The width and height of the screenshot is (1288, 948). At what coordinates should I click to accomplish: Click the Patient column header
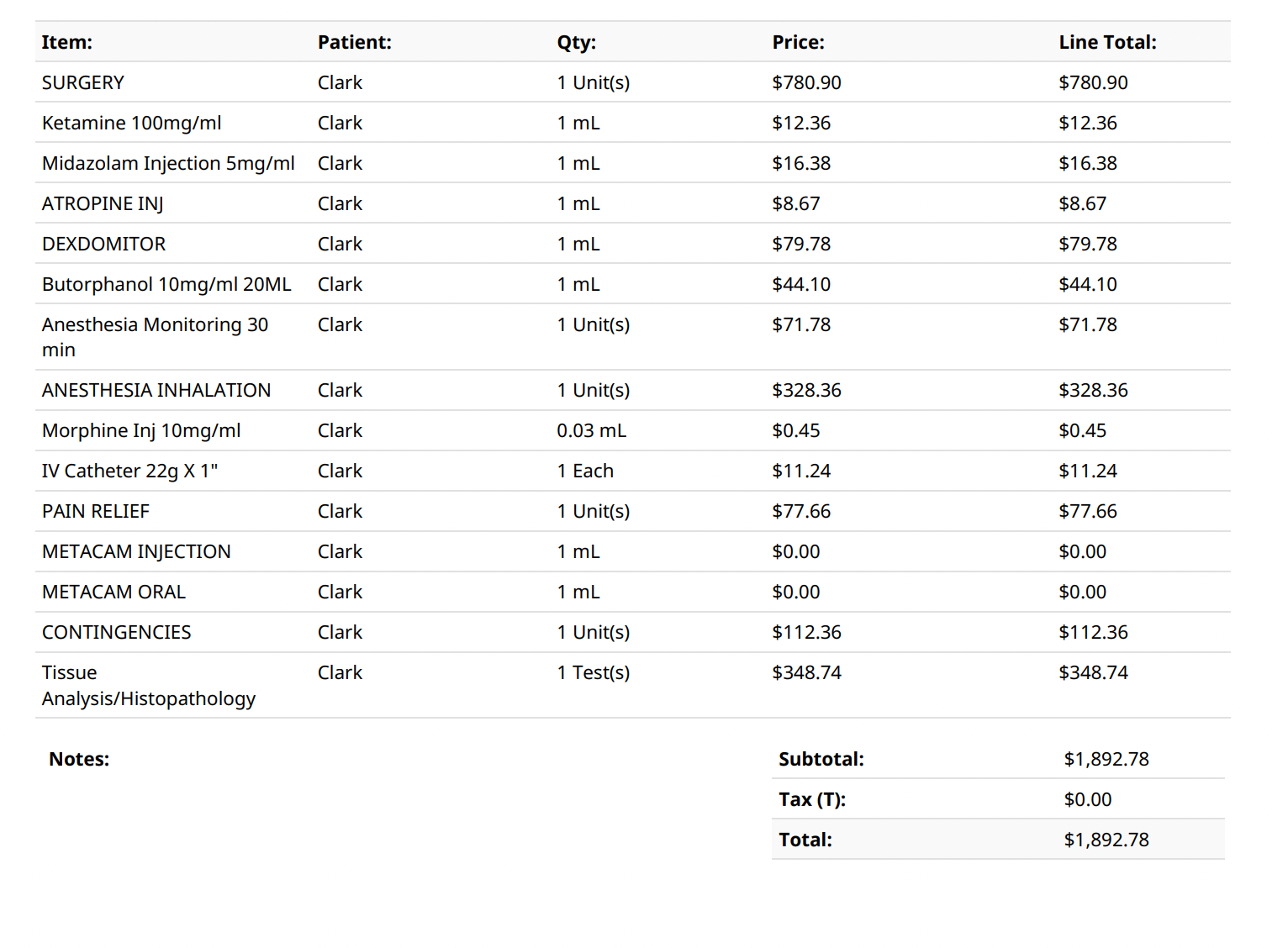pos(354,42)
